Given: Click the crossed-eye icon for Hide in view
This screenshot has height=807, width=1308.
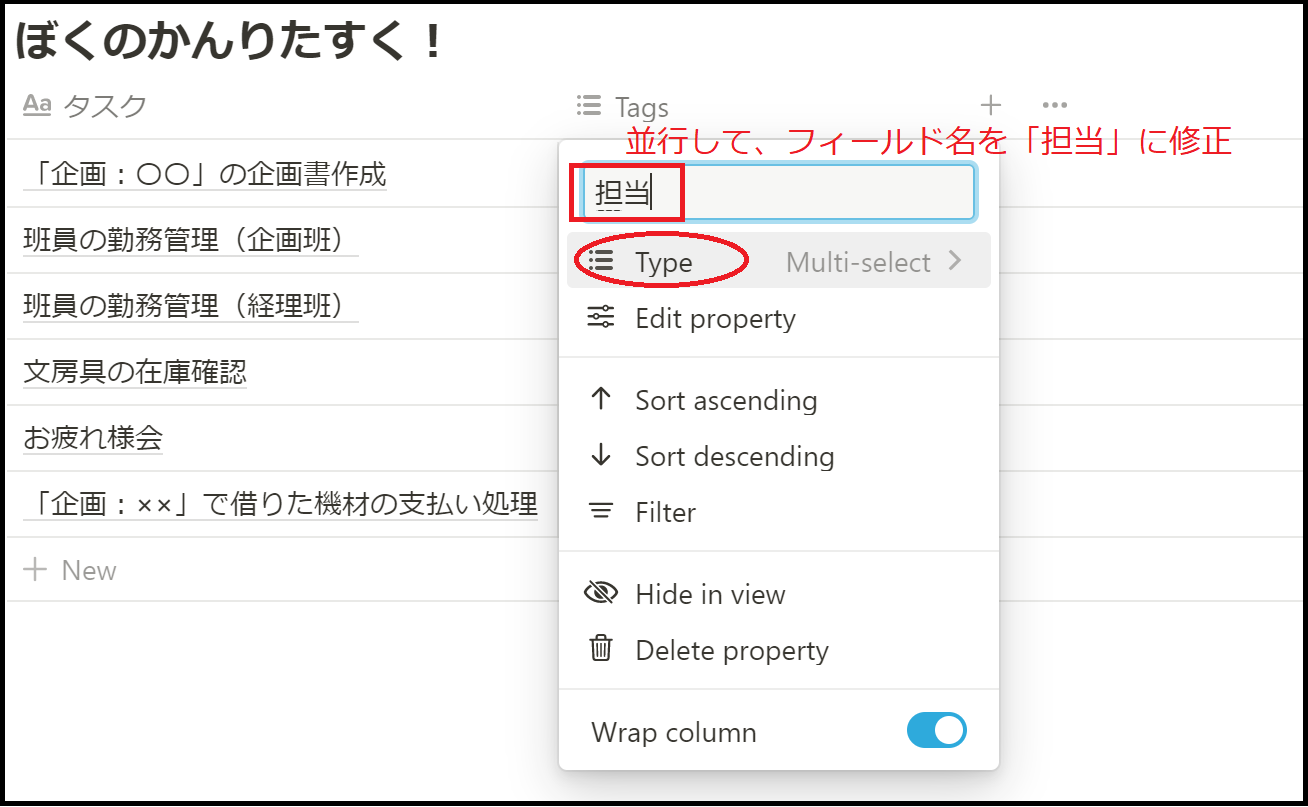Looking at the screenshot, I should point(601,594).
